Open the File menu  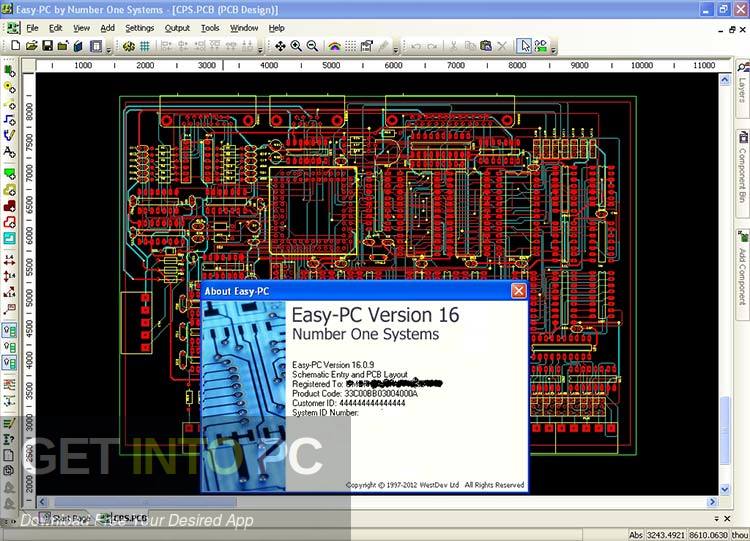(x=32, y=28)
